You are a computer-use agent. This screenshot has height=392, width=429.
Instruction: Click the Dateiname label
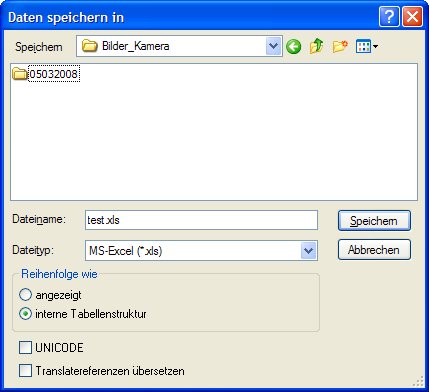coord(39,219)
